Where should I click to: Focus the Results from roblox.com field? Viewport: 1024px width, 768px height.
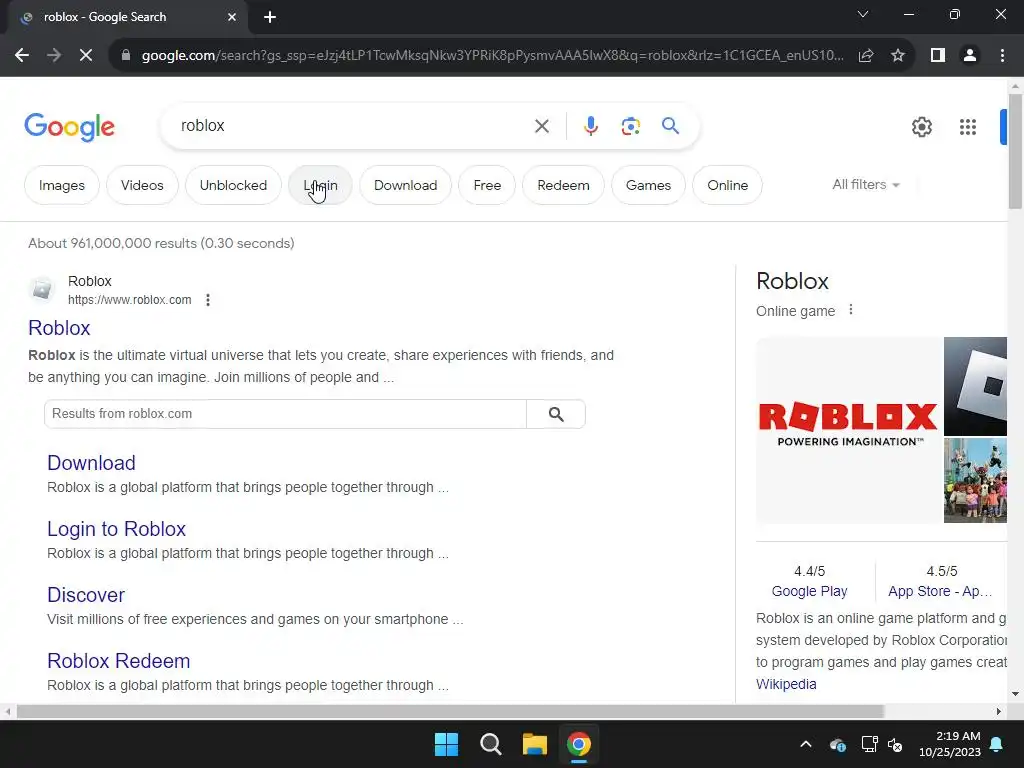[285, 414]
